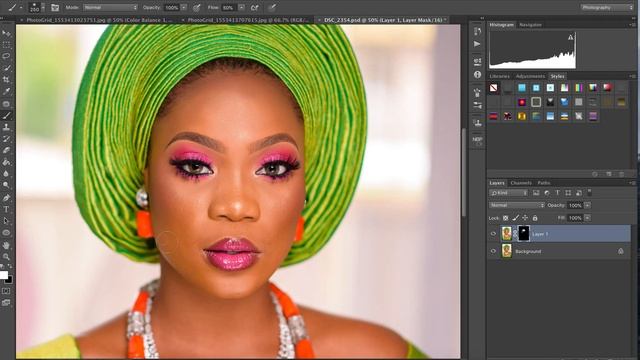Viewport: 640px width, 360px height.
Task: Lock image pixels with the brush lock icon
Action: pos(516,218)
